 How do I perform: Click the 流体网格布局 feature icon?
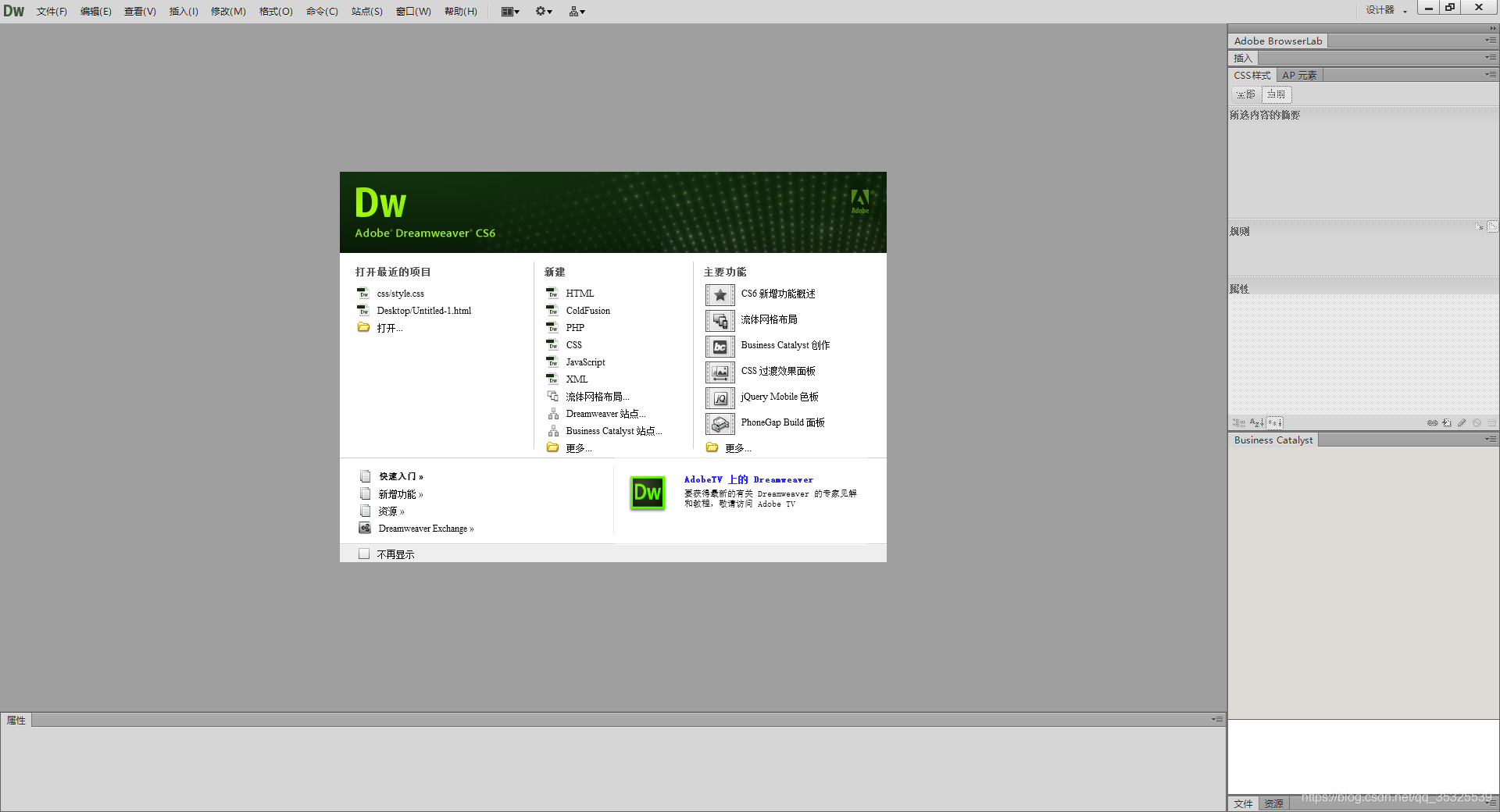point(720,320)
